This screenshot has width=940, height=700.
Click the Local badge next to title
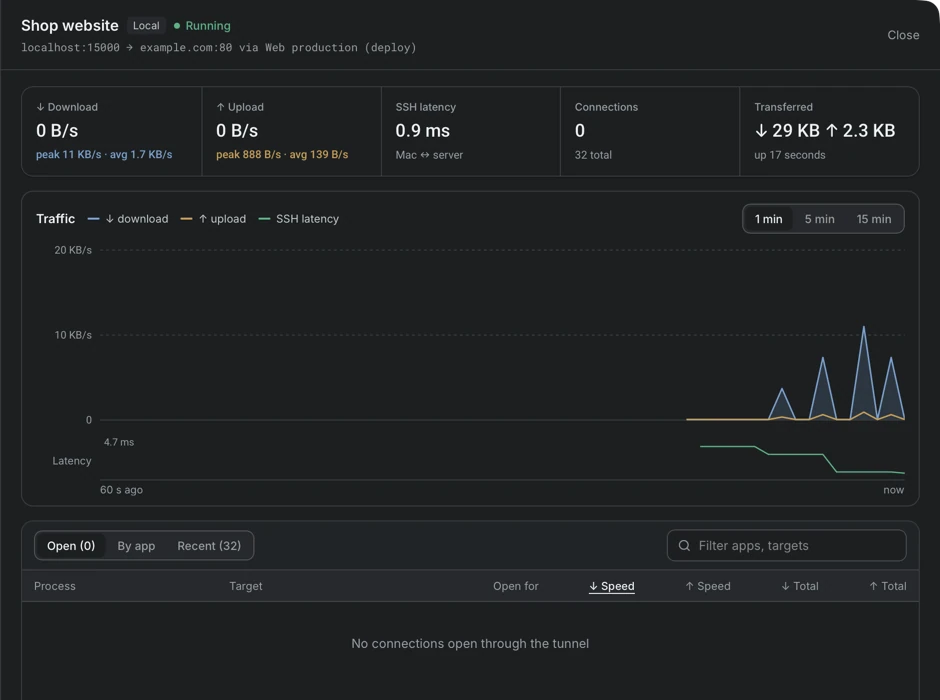(x=146, y=26)
